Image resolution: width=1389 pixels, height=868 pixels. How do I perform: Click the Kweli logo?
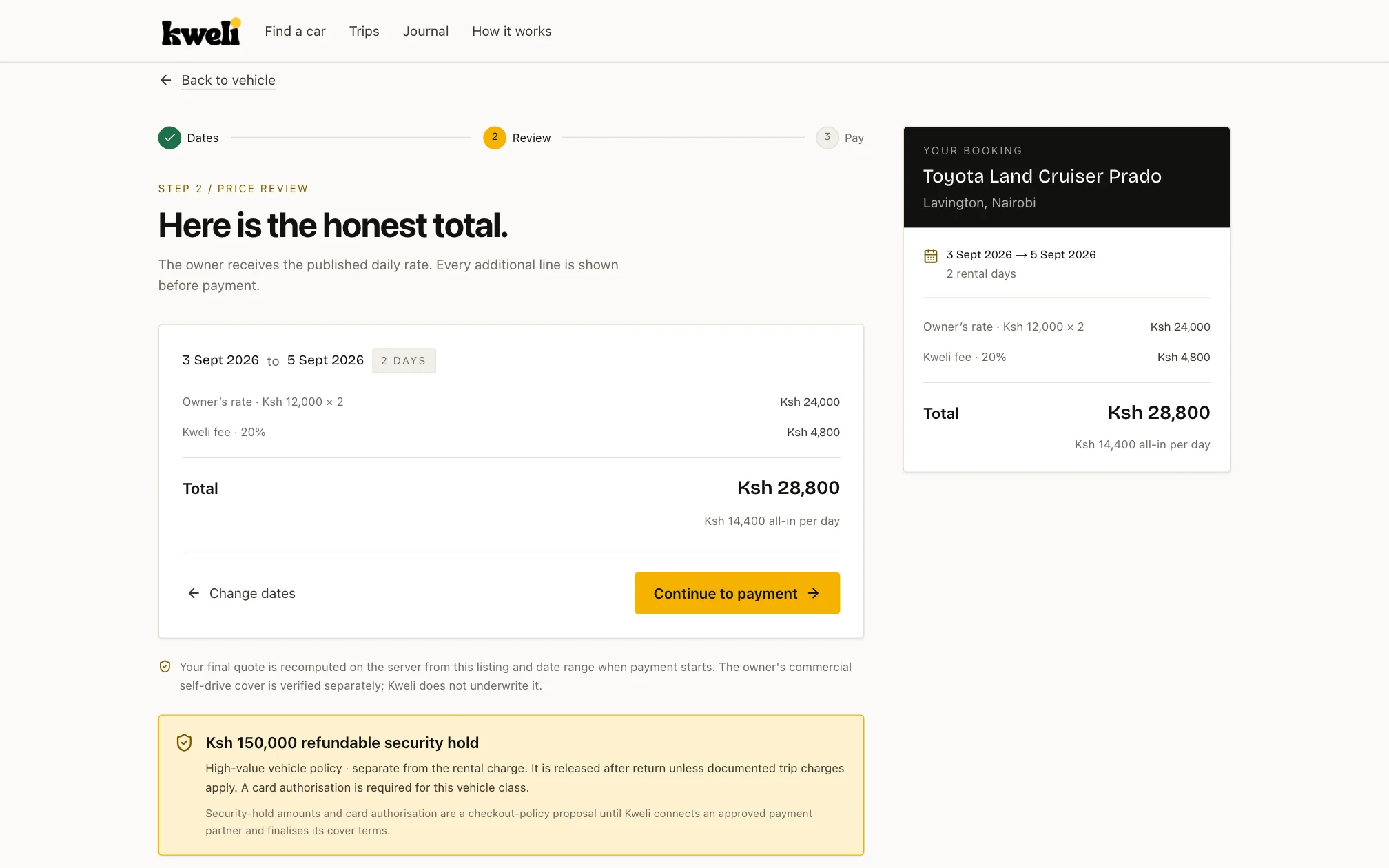[201, 32]
